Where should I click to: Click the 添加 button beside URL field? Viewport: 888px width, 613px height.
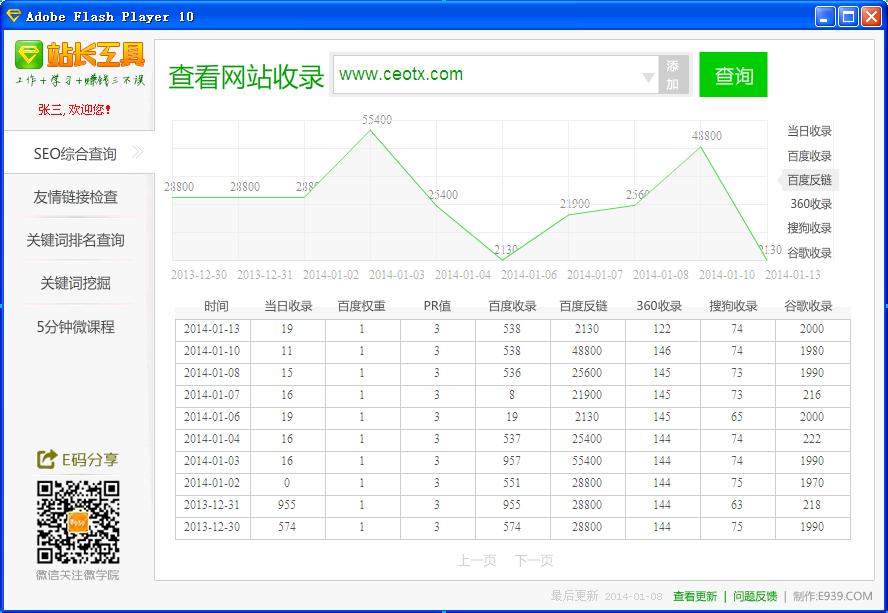click(x=673, y=75)
